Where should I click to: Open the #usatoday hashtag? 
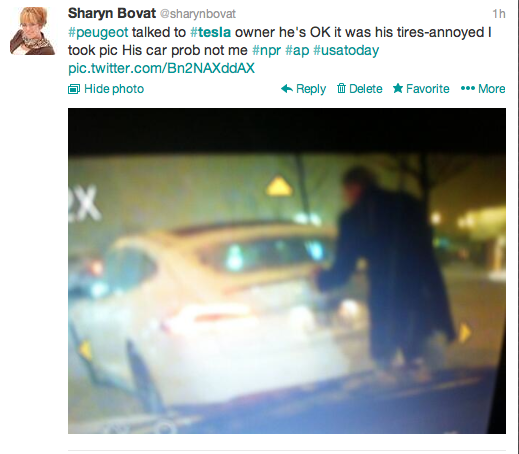coord(346,50)
